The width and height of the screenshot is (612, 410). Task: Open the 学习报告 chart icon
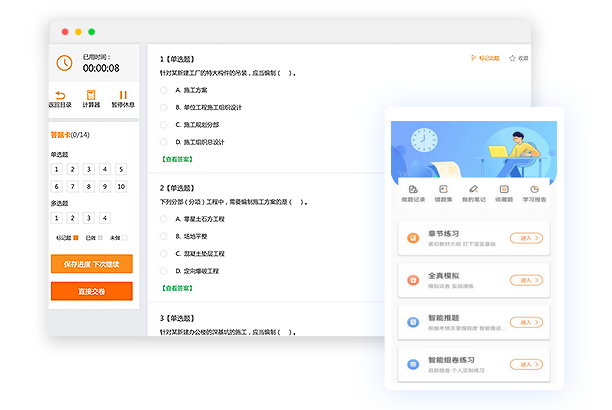(x=535, y=189)
